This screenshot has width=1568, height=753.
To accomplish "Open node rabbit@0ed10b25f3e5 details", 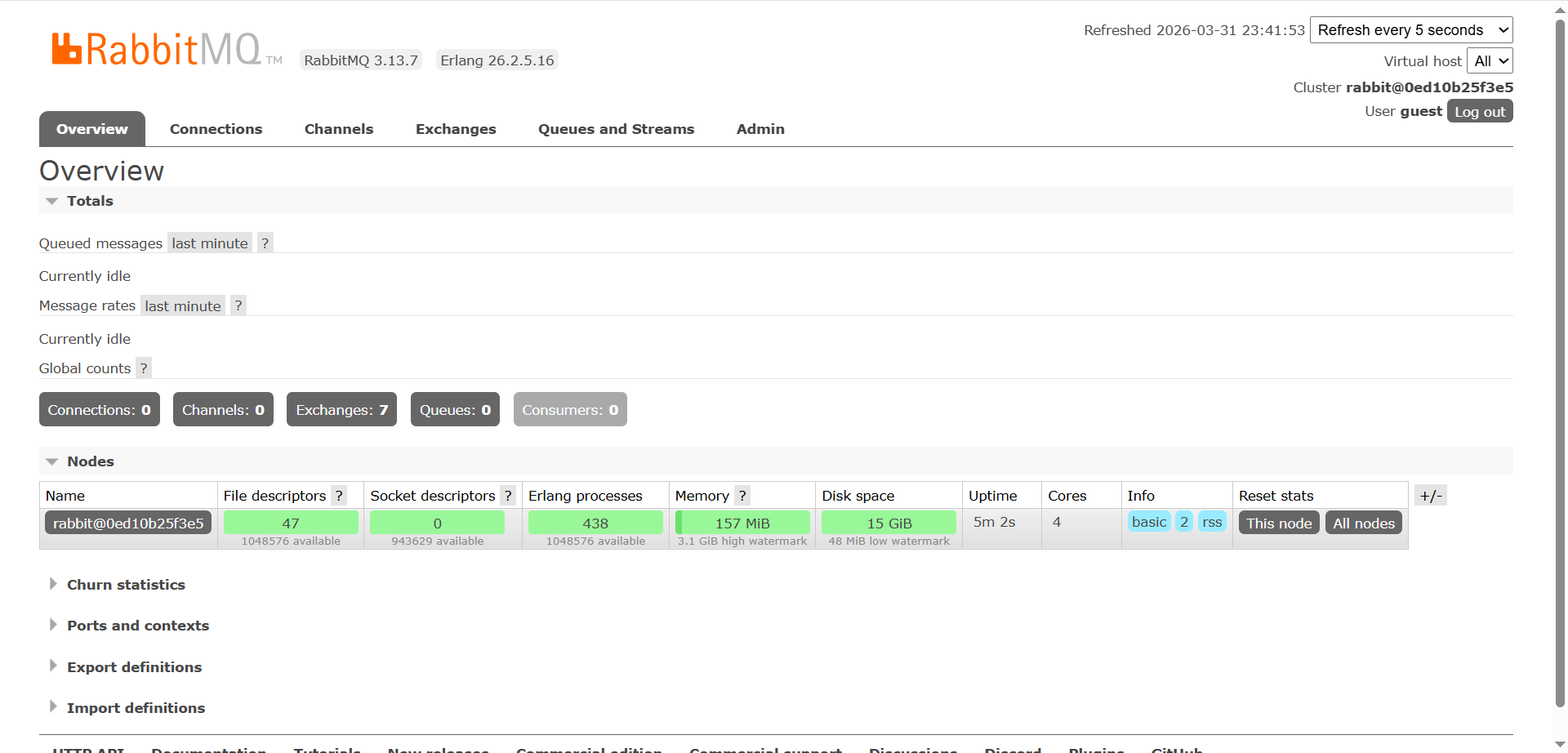I will 128,524.
